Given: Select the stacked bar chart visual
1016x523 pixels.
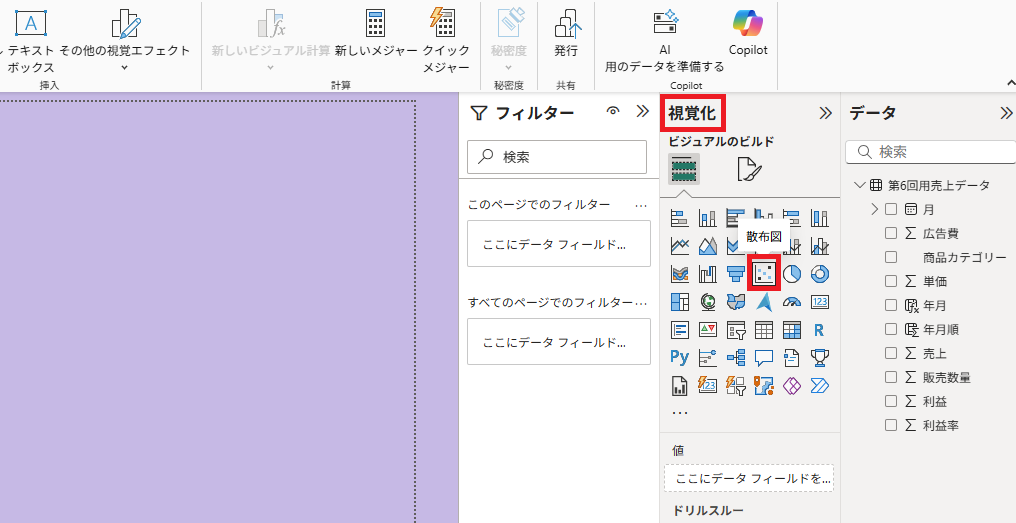Looking at the screenshot, I should (x=679, y=218).
